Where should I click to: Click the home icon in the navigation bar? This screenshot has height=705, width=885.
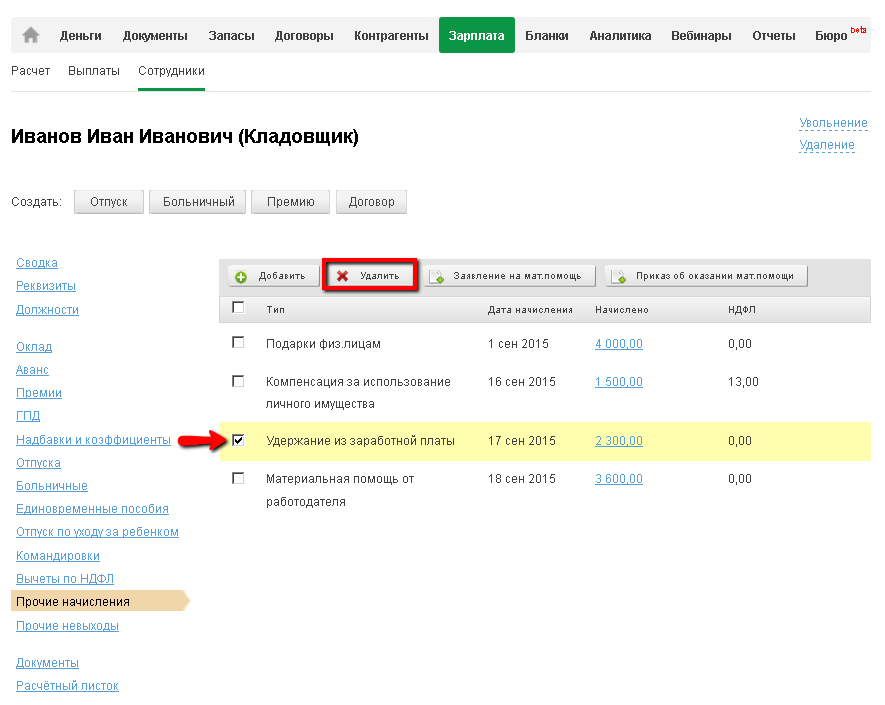pos(30,35)
